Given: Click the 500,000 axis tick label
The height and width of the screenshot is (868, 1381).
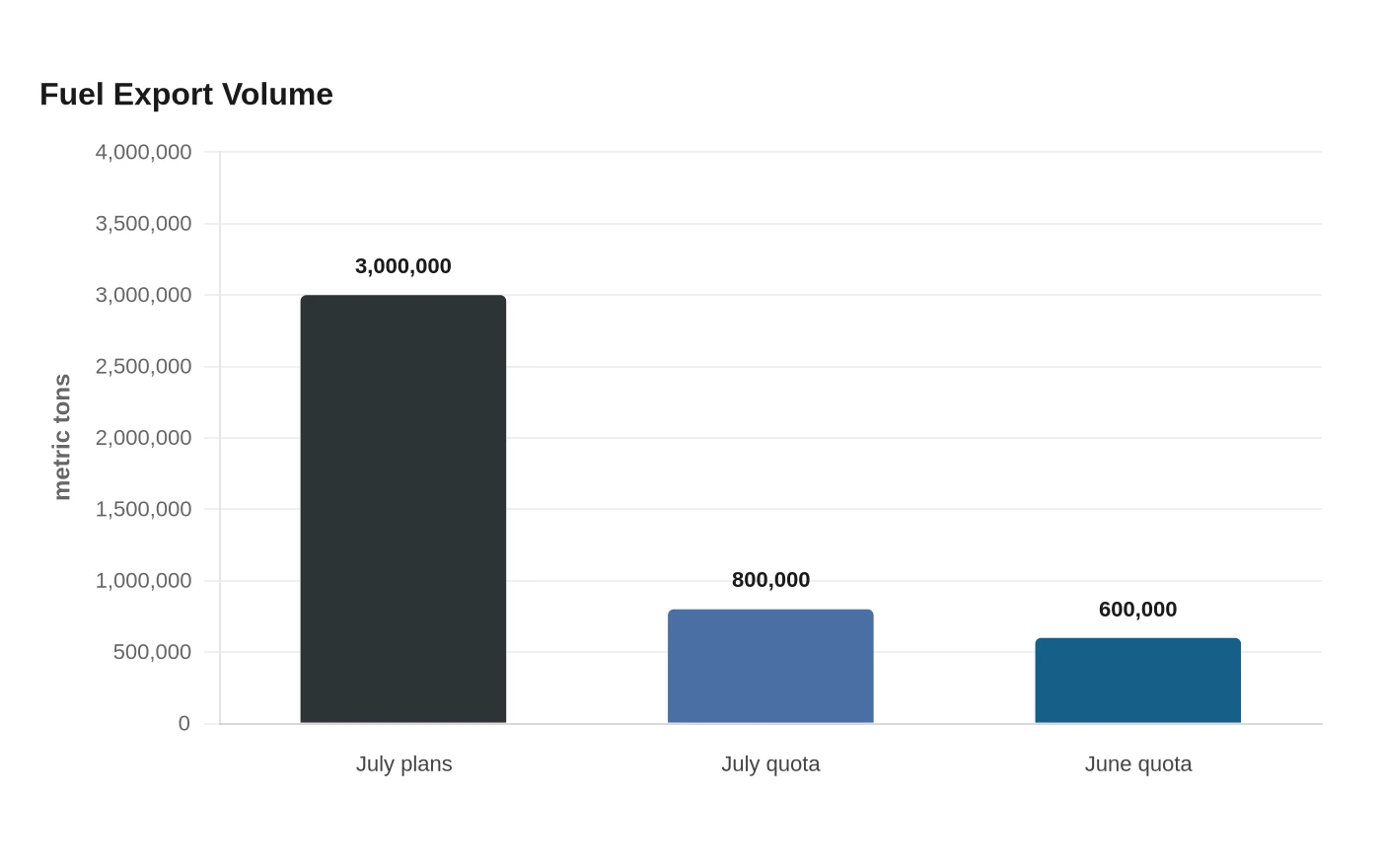Looking at the screenshot, I should (152, 652).
